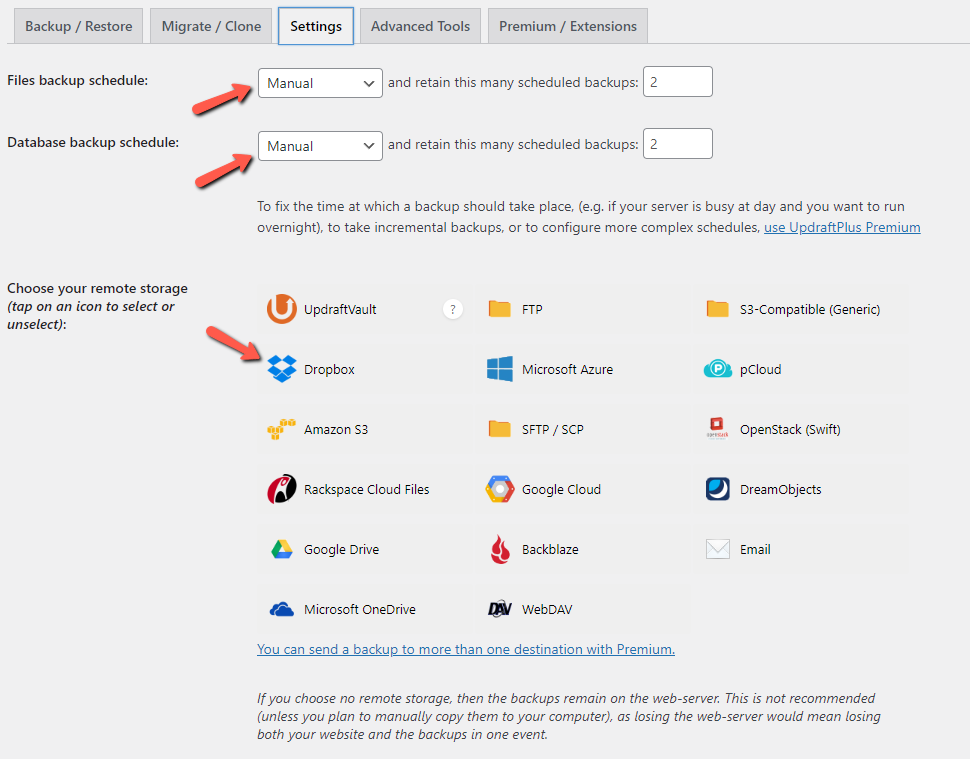Viewport: 970px width, 759px height.
Task: Select the pCloud icon
Action: (718, 369)
